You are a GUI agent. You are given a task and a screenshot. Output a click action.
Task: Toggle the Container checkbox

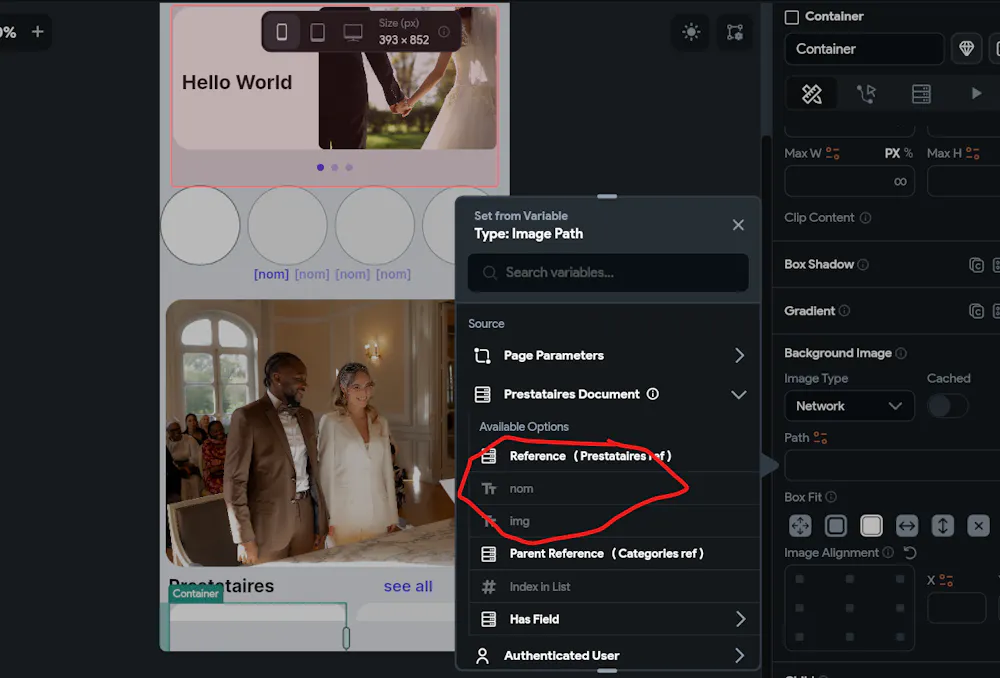[791, 17]
